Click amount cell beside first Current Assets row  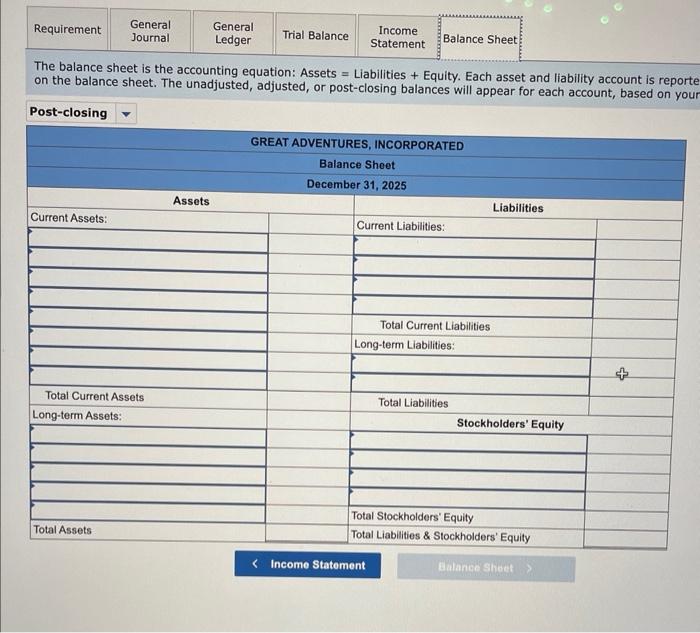coord(311,243)
